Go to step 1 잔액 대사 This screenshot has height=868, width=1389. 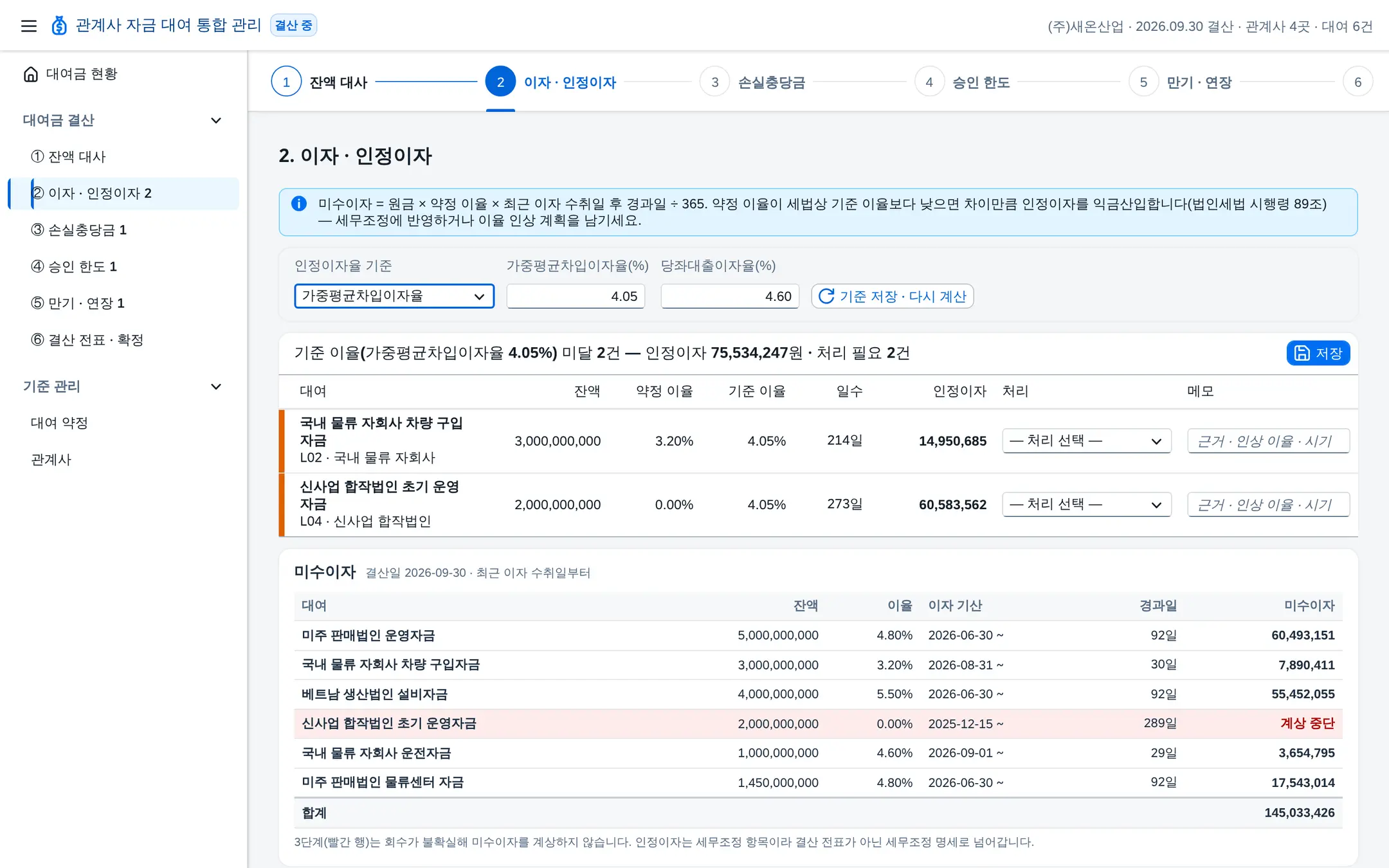tap(320, 82)
